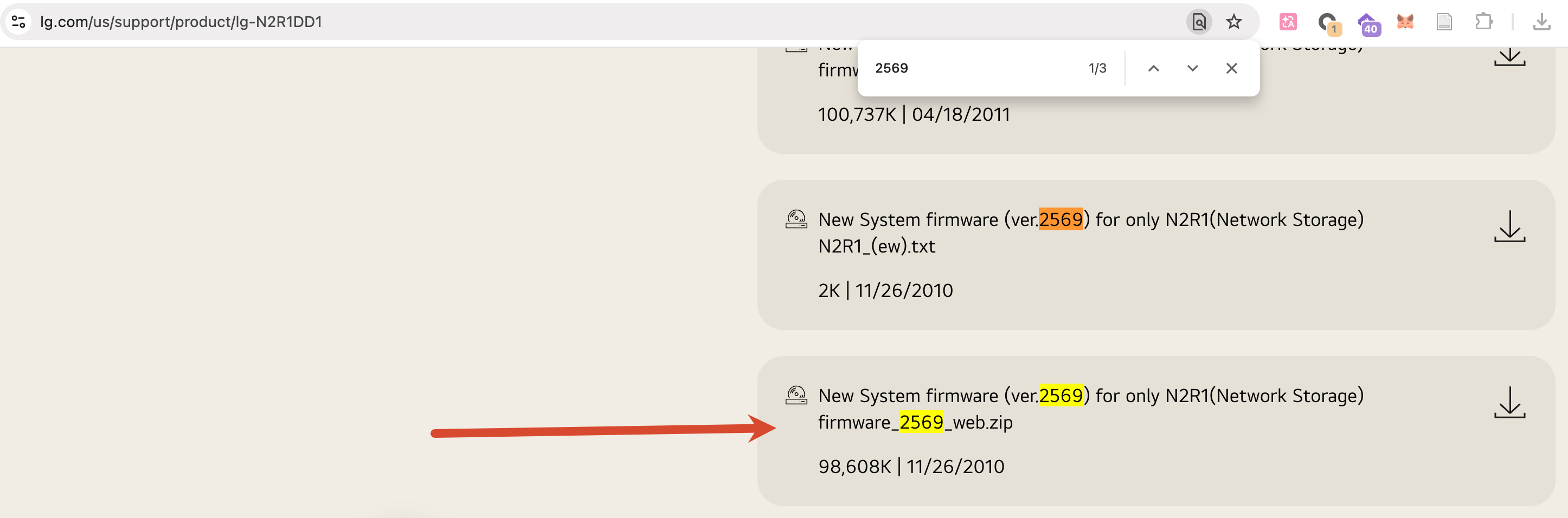Open the extension with badge 1
Screen dimensions: 1568x518
click(1329, 23)
